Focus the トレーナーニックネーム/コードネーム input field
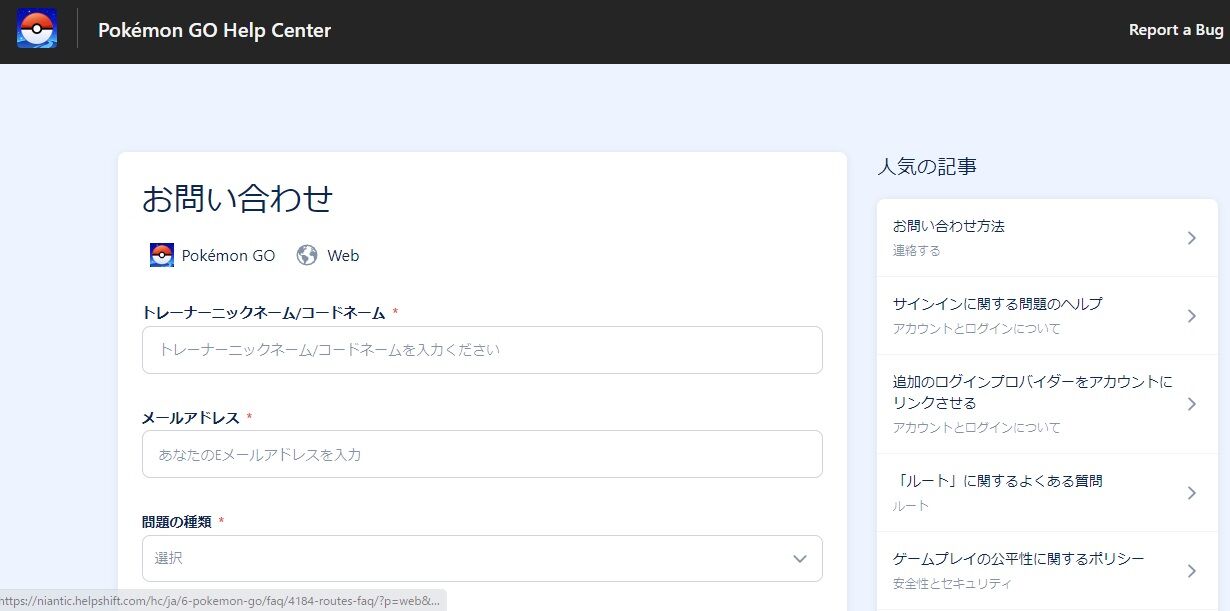 (x=482, y=350)
